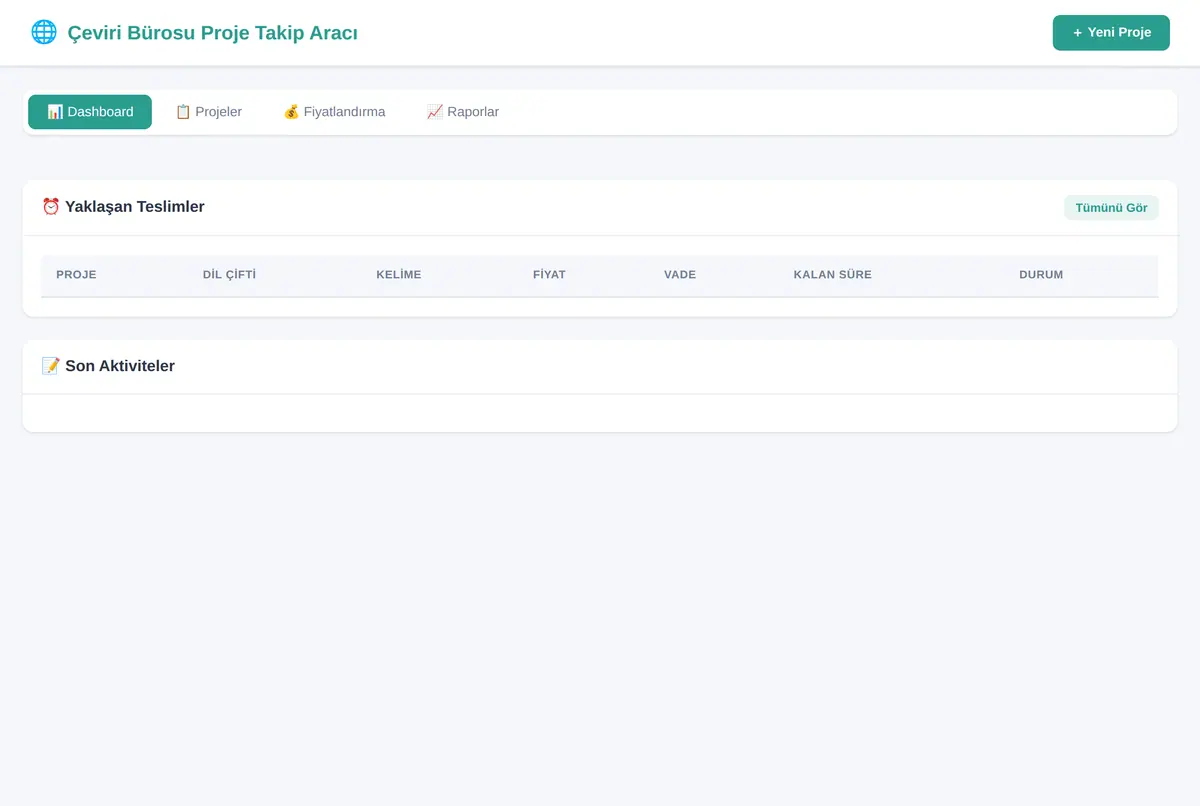Click the money bag icon beside Fiyatlandırma
This screenshot has width=1200, height=806.
pos(291,112)
